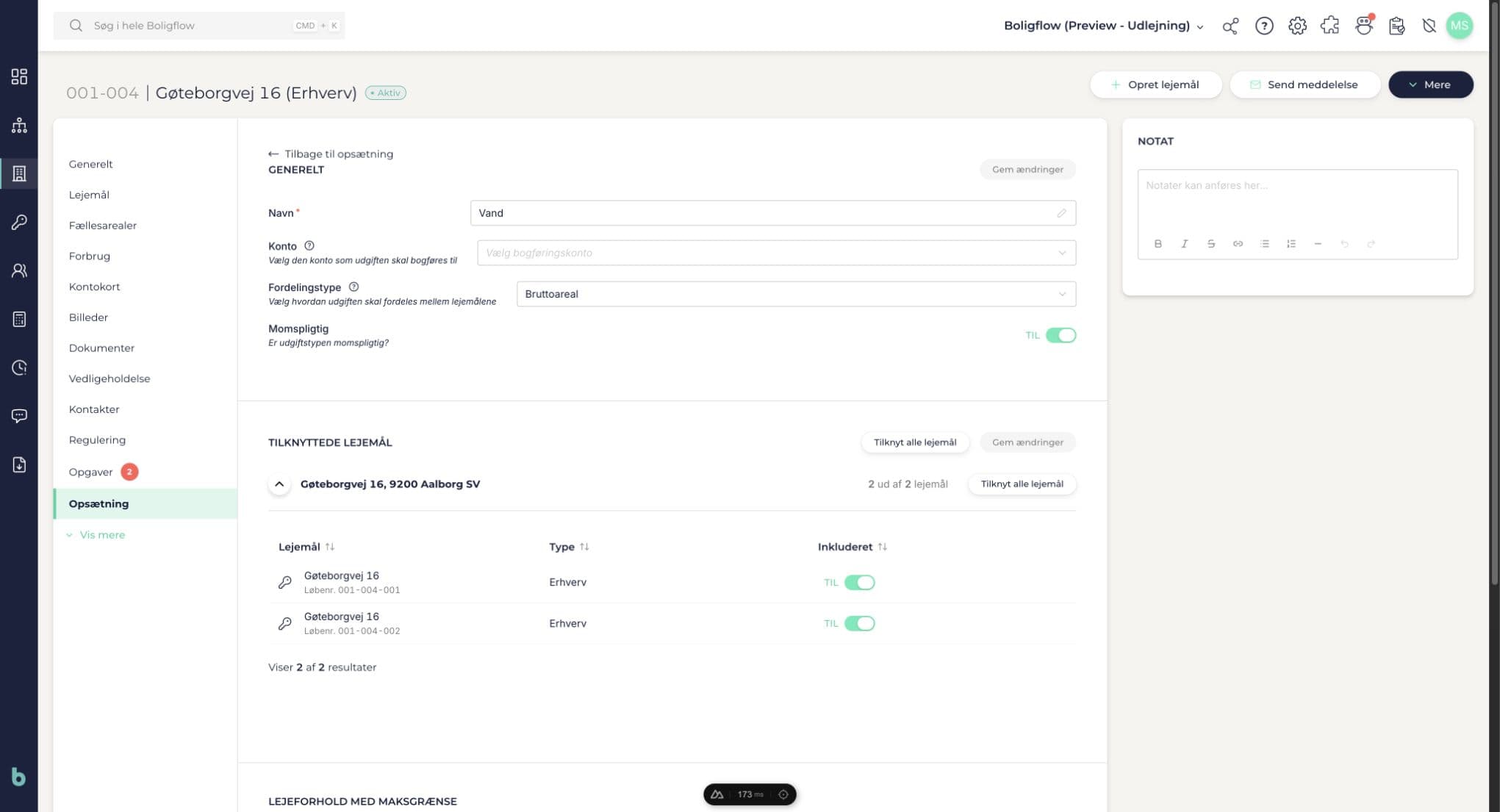Collapse the Gøteborgvej 16, 9200 Aalborg SV group
The width and height of the screenshot is (1500, 812).
(x=279, y=484)
